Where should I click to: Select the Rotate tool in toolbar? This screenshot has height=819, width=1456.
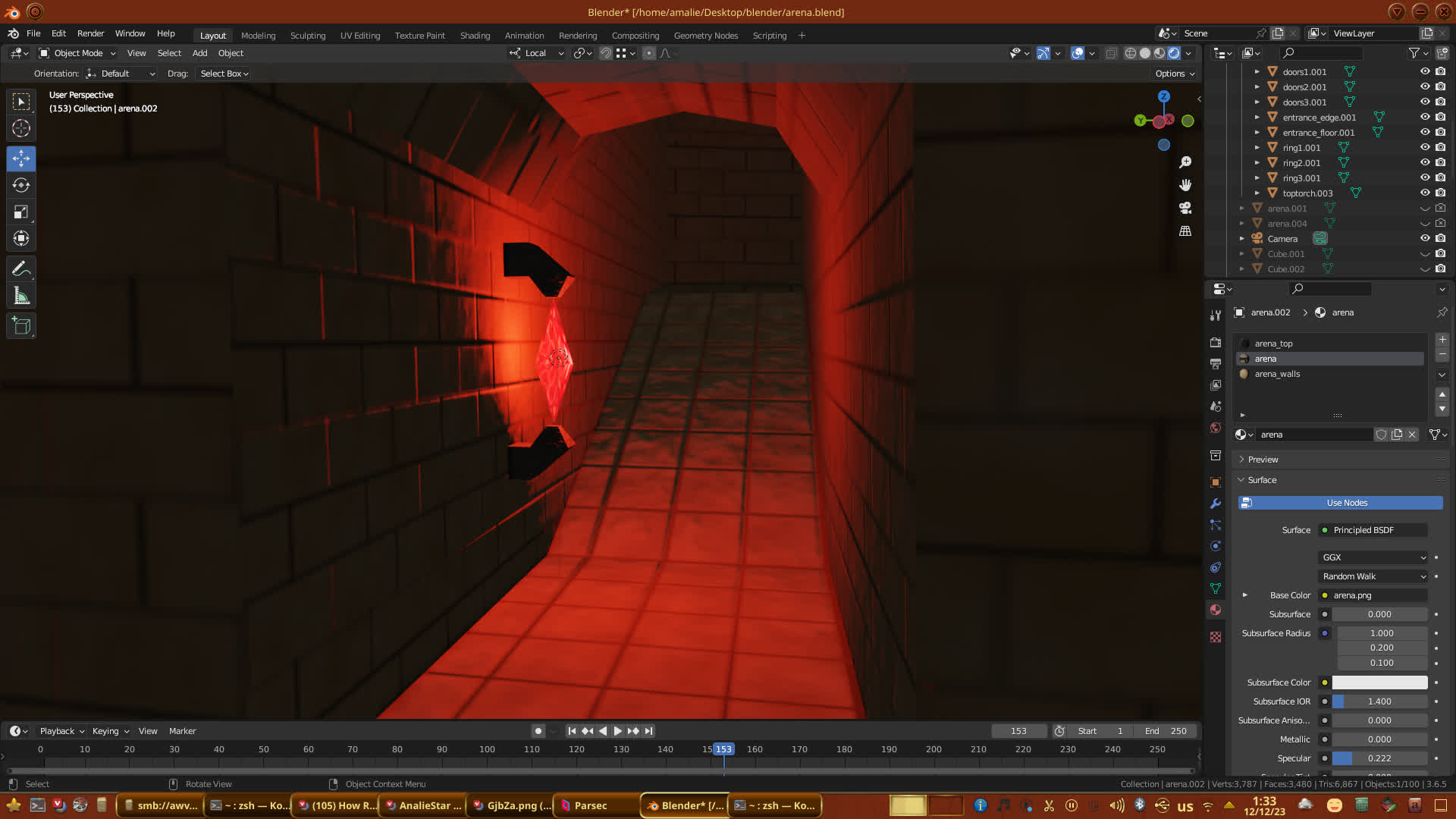point(21,185)
